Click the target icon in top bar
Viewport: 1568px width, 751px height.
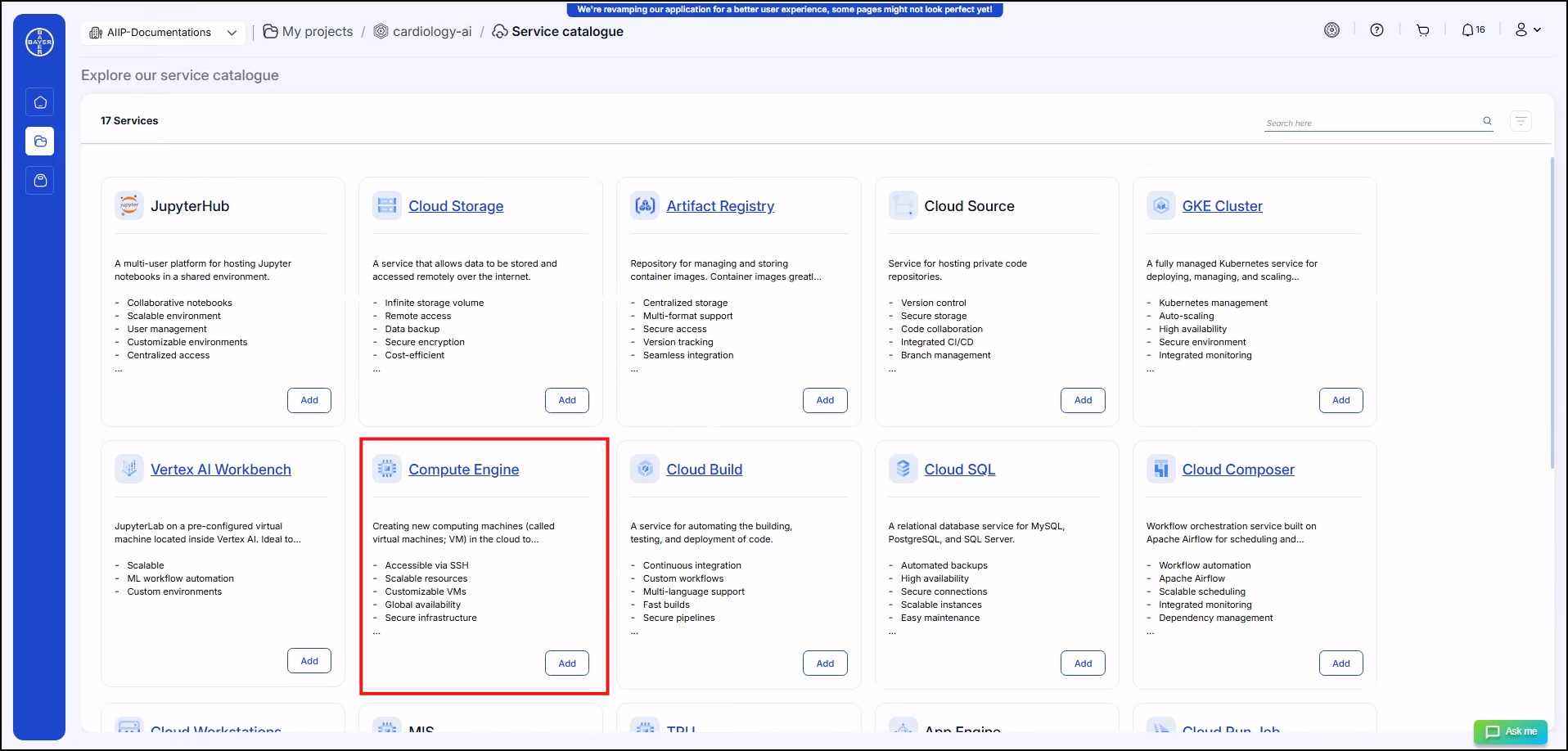(x=1332, y=30)
